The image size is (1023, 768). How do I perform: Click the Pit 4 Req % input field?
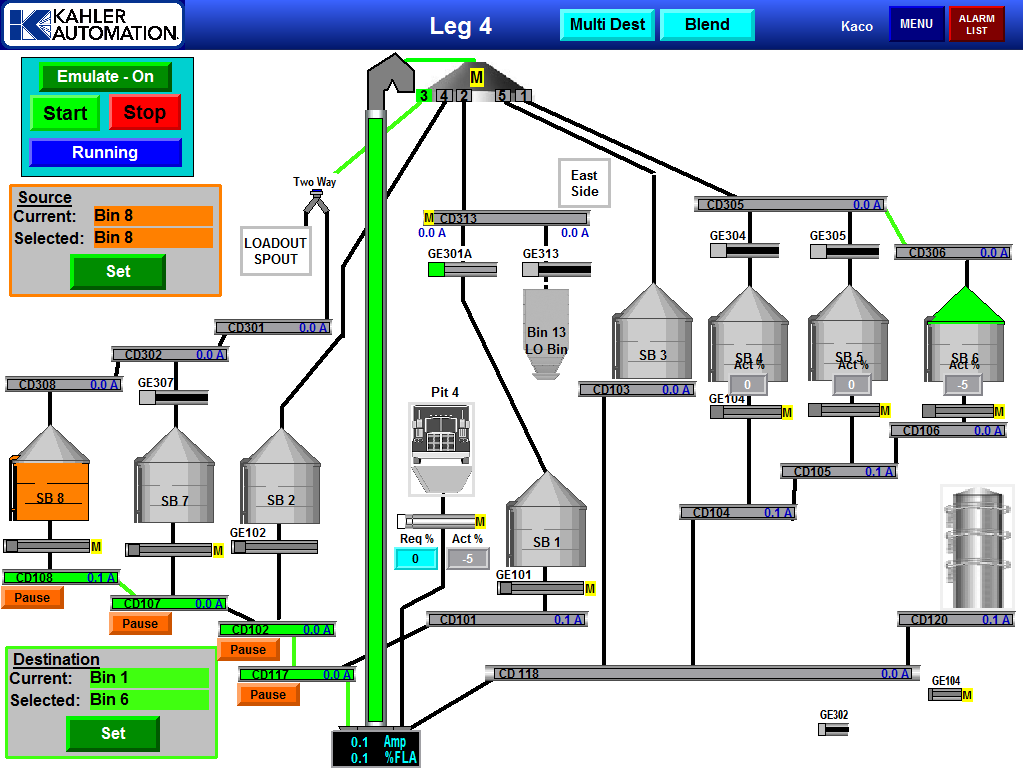(x=416, y=559)
